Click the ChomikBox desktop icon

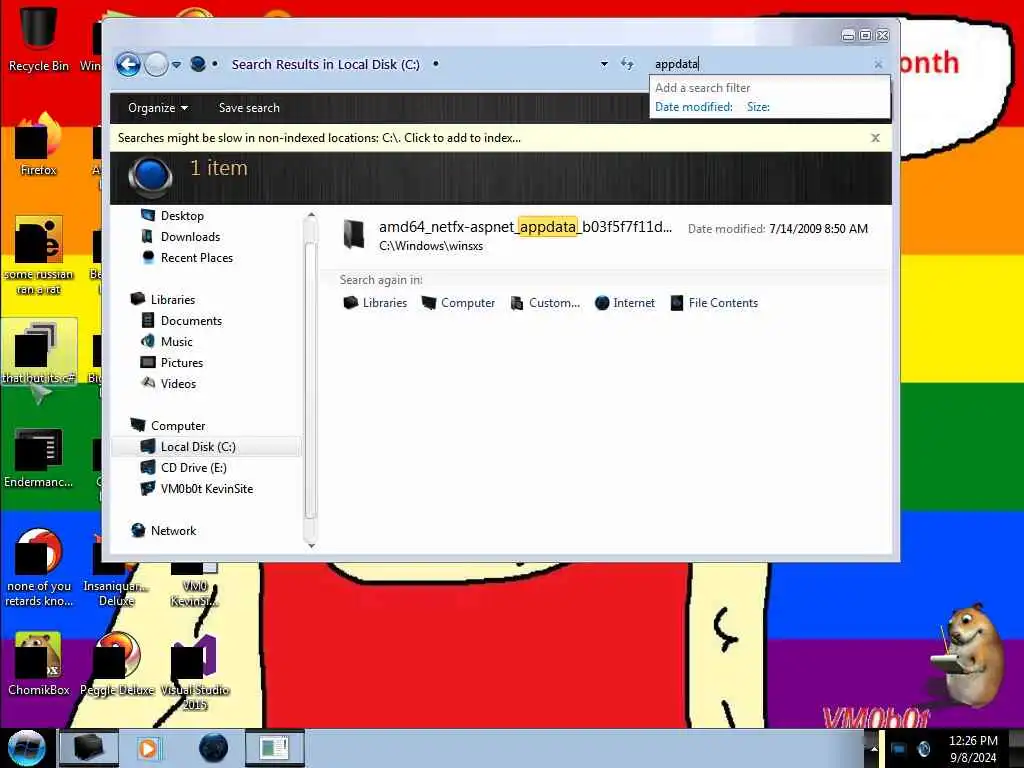point(39,663)
